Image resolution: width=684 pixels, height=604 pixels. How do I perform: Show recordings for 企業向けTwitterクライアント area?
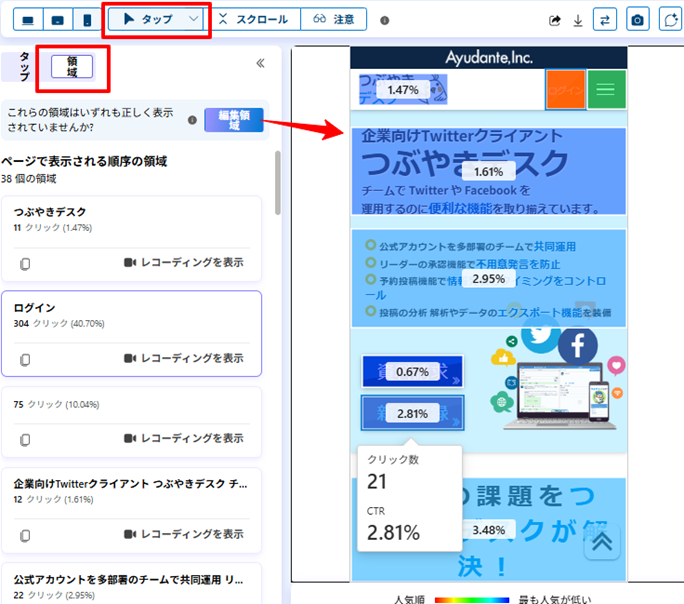pos(184,534)
